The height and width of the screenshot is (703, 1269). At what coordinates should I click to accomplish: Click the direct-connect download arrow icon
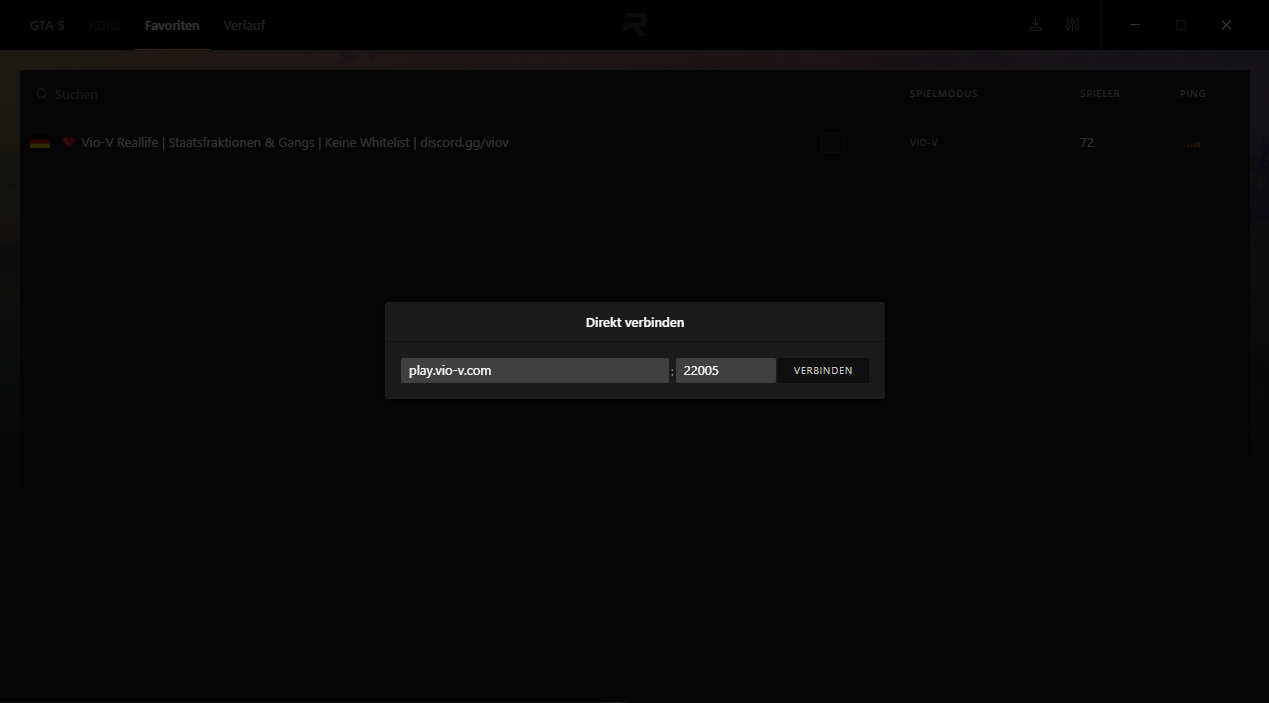(1035, 25)
